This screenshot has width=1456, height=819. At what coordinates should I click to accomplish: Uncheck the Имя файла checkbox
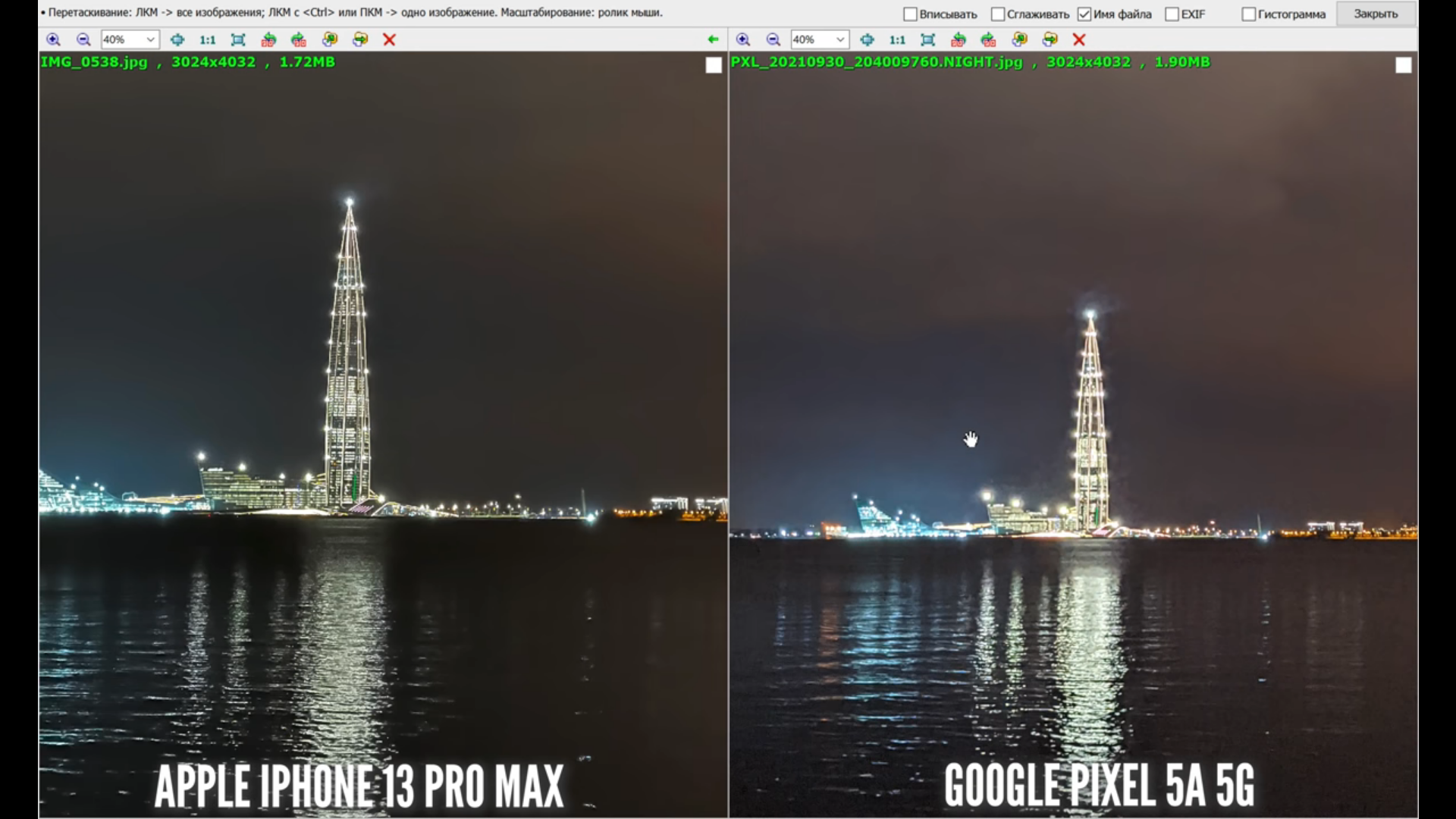tap(1084, 14)
